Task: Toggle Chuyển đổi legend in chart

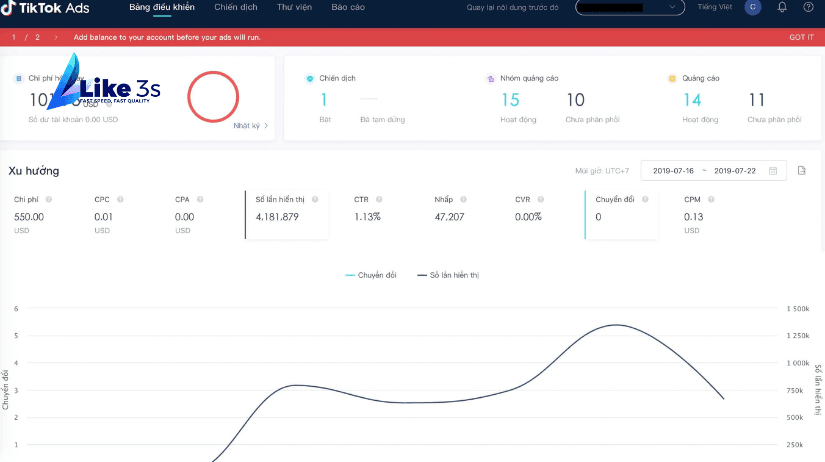Action: (x=370, y=275)
